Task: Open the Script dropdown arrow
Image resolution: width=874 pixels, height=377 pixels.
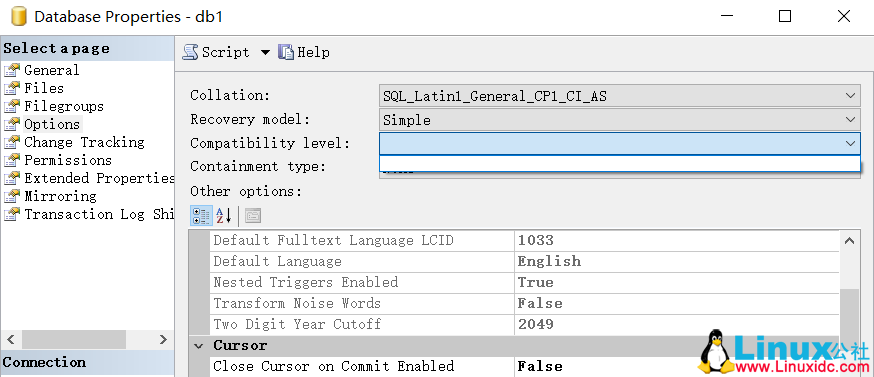Action: pos(265,52)
